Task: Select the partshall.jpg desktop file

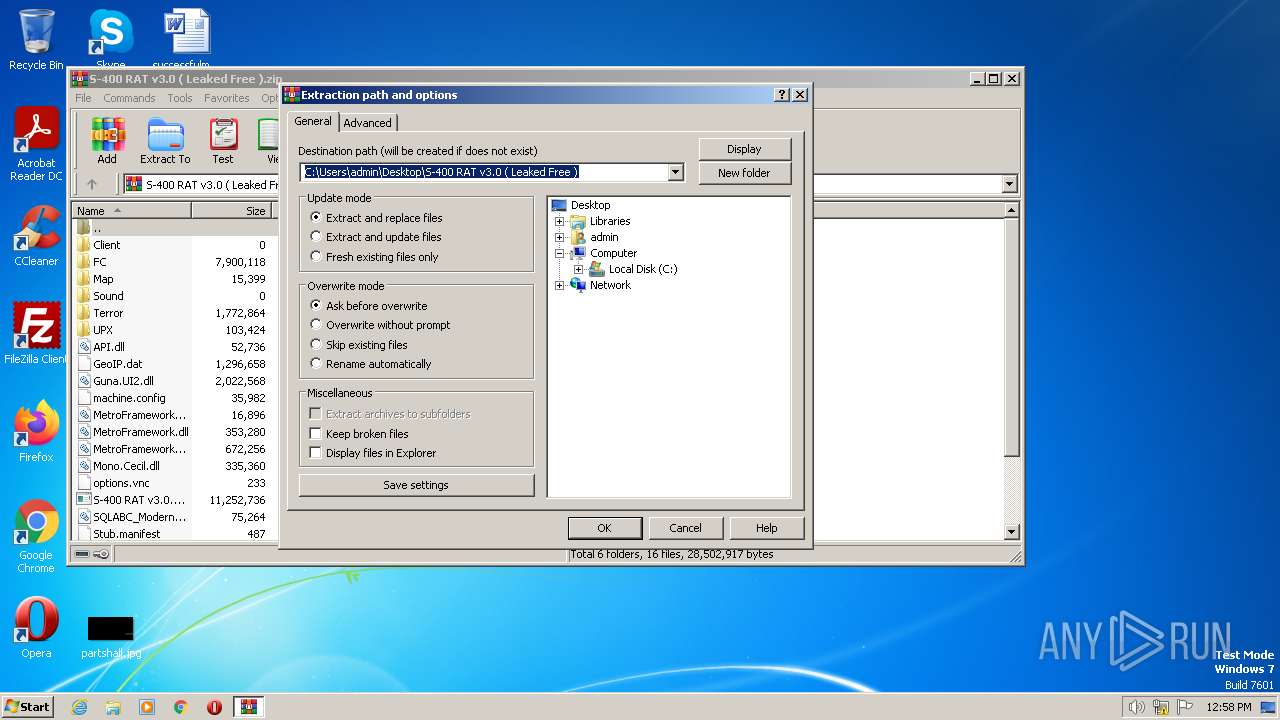Action: point(111,637)
